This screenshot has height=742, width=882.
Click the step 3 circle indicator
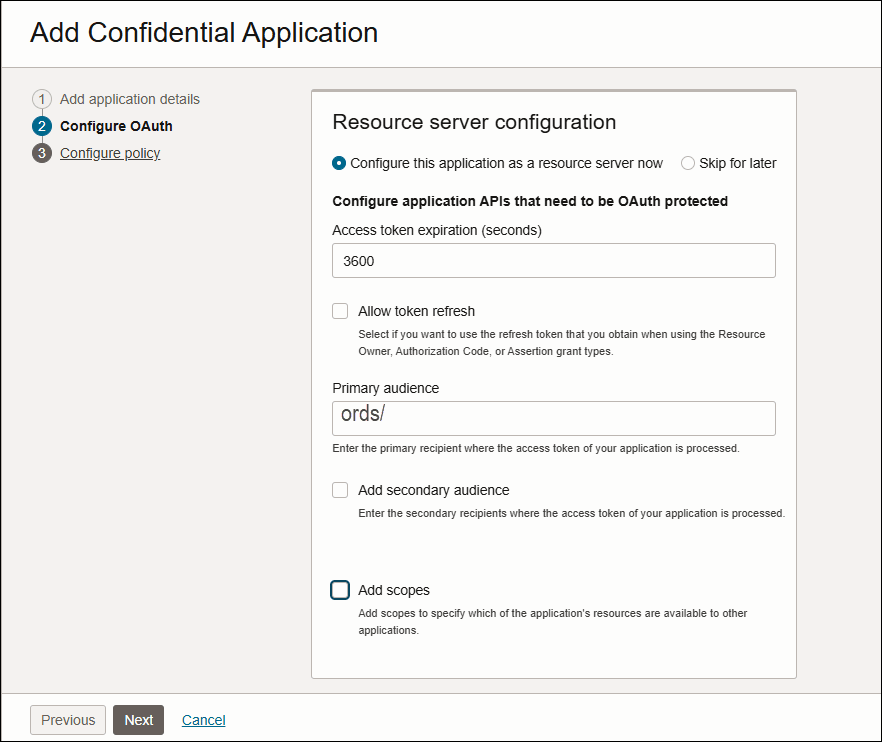(x=42, y=153)
